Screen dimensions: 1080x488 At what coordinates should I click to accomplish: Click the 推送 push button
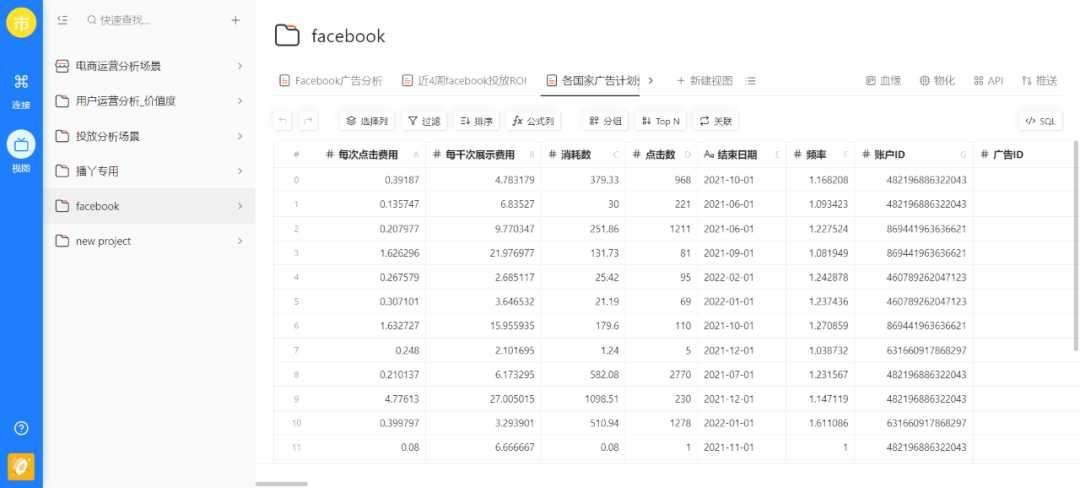[x=1039, y=81]
